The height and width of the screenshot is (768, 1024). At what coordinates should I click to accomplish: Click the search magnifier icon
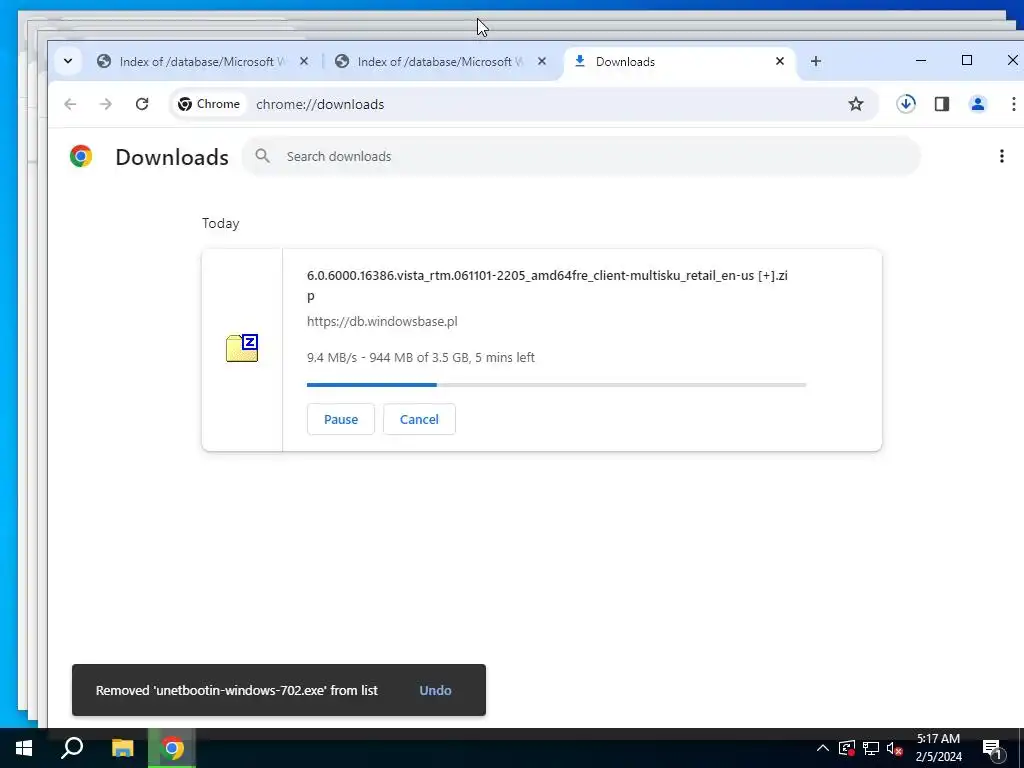(263, 156)
